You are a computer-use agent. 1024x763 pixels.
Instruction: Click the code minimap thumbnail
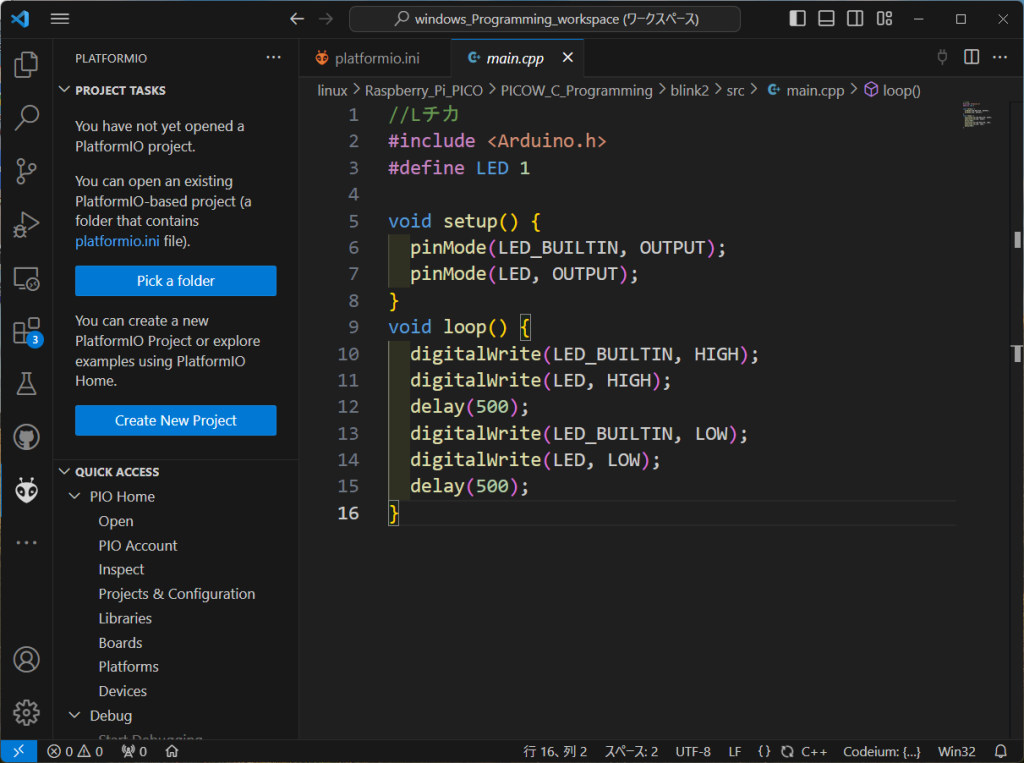click(x=977, y=114)
